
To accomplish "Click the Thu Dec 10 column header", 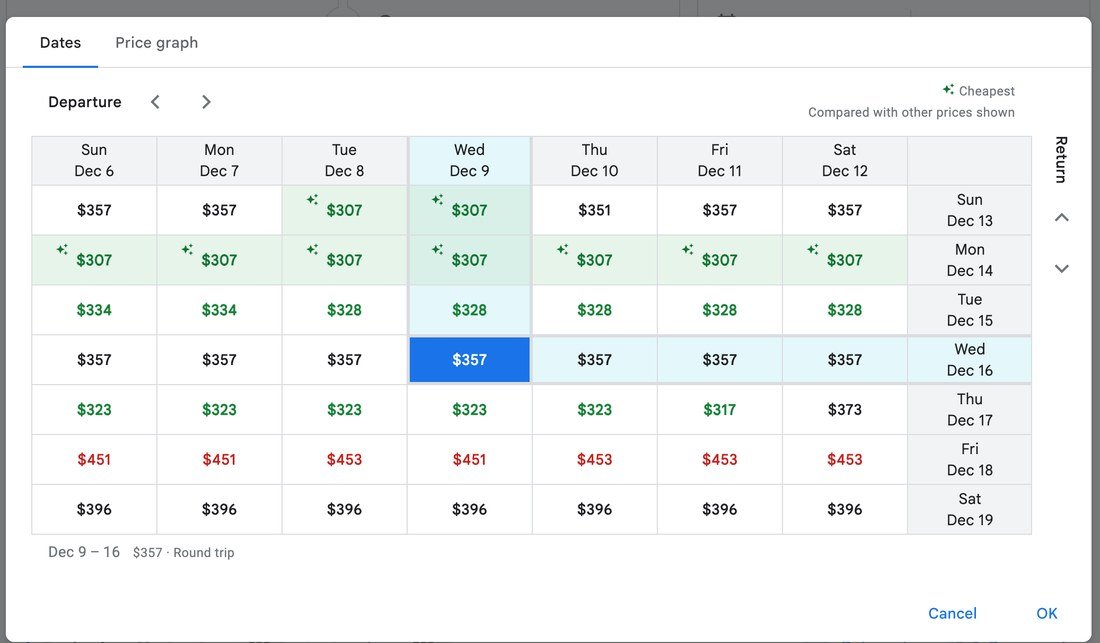I will pos(594,161).
